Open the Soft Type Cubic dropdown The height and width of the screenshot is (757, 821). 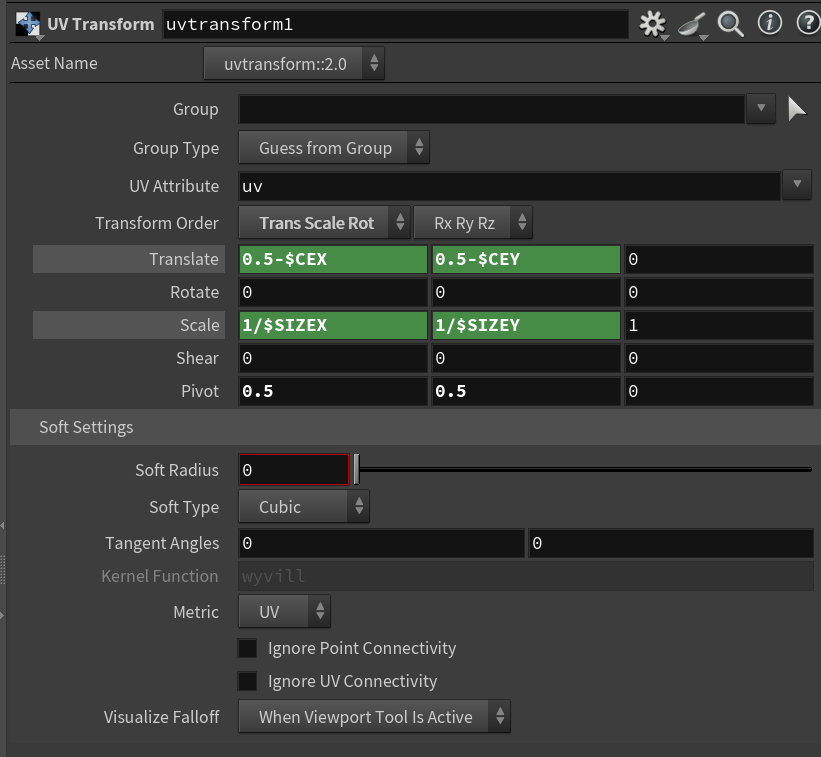pyautogui.click(x=304, y=507)
